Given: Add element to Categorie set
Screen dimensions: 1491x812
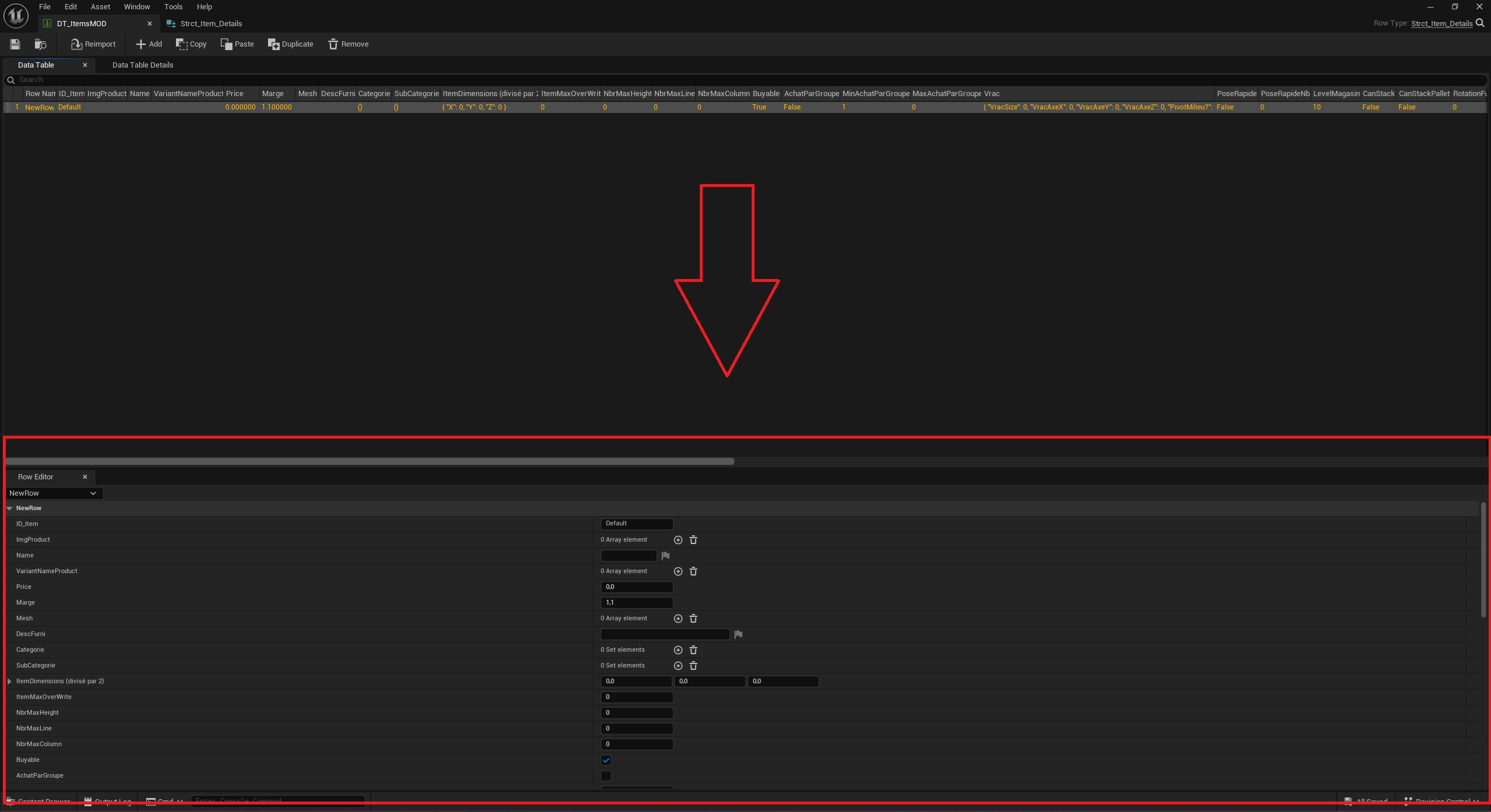Looking at the screenshot, I should pos(678,650).
